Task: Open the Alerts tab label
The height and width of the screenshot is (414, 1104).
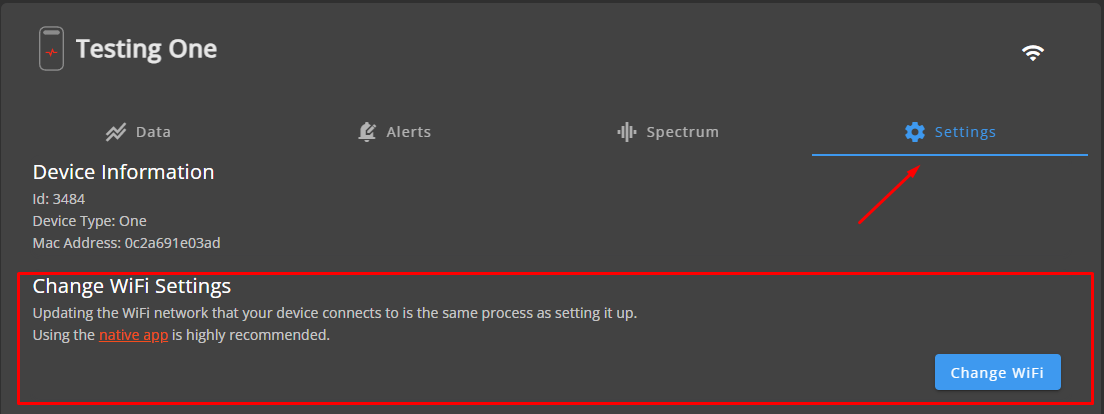Action: (408, 132)
